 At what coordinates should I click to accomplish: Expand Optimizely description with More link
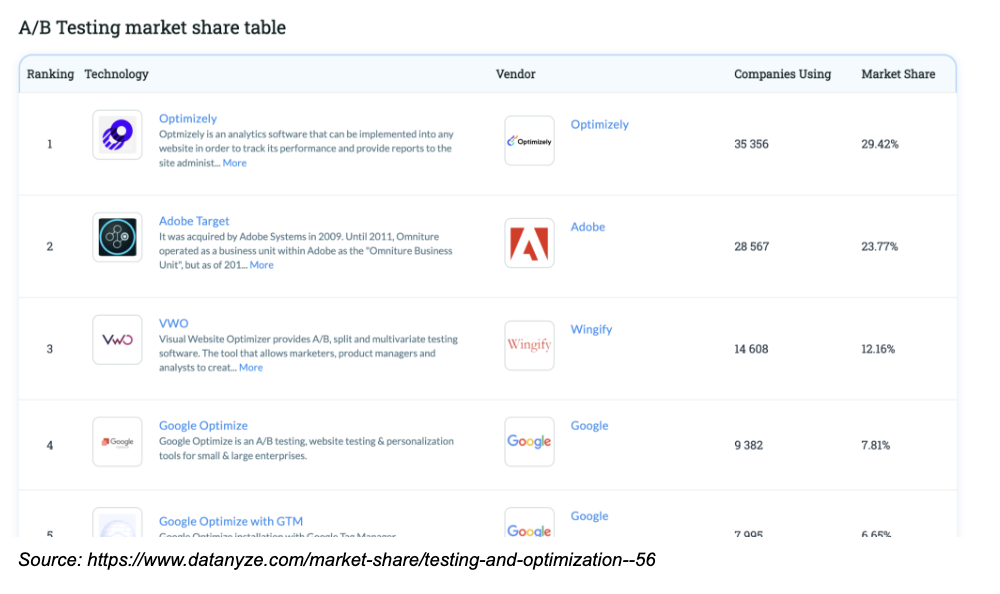pyautogui.click(x=234, y=163)
